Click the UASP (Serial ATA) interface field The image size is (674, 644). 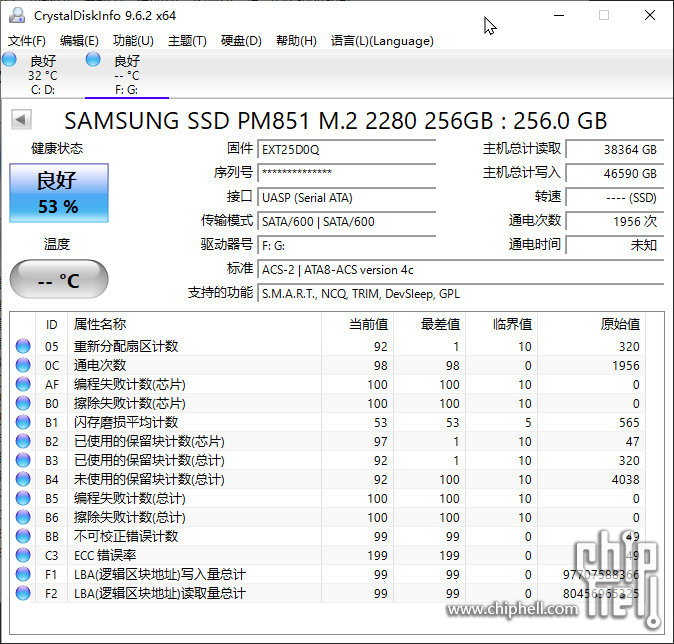[x=346, y=197]
